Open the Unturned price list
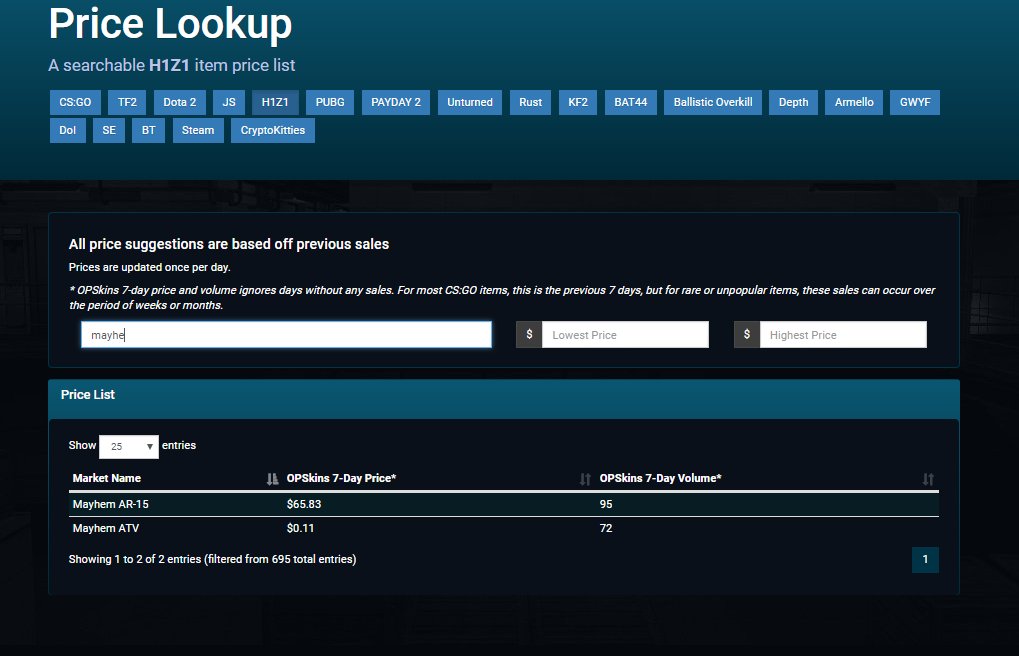Image resolution: width=1019 pixels, height=656 pixels. coord(470,102)
